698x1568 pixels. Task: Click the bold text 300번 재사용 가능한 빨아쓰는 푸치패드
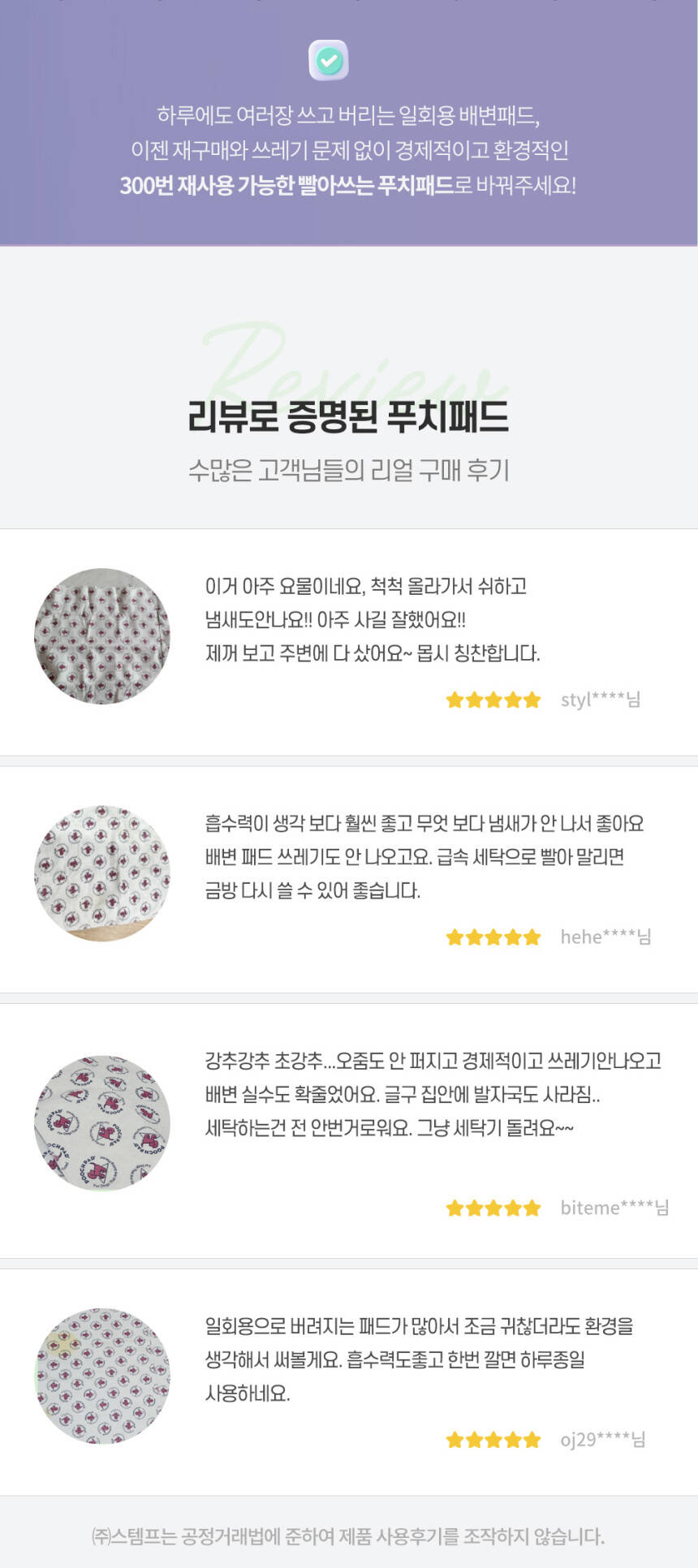pyautogui.click(x=287, y=186)
